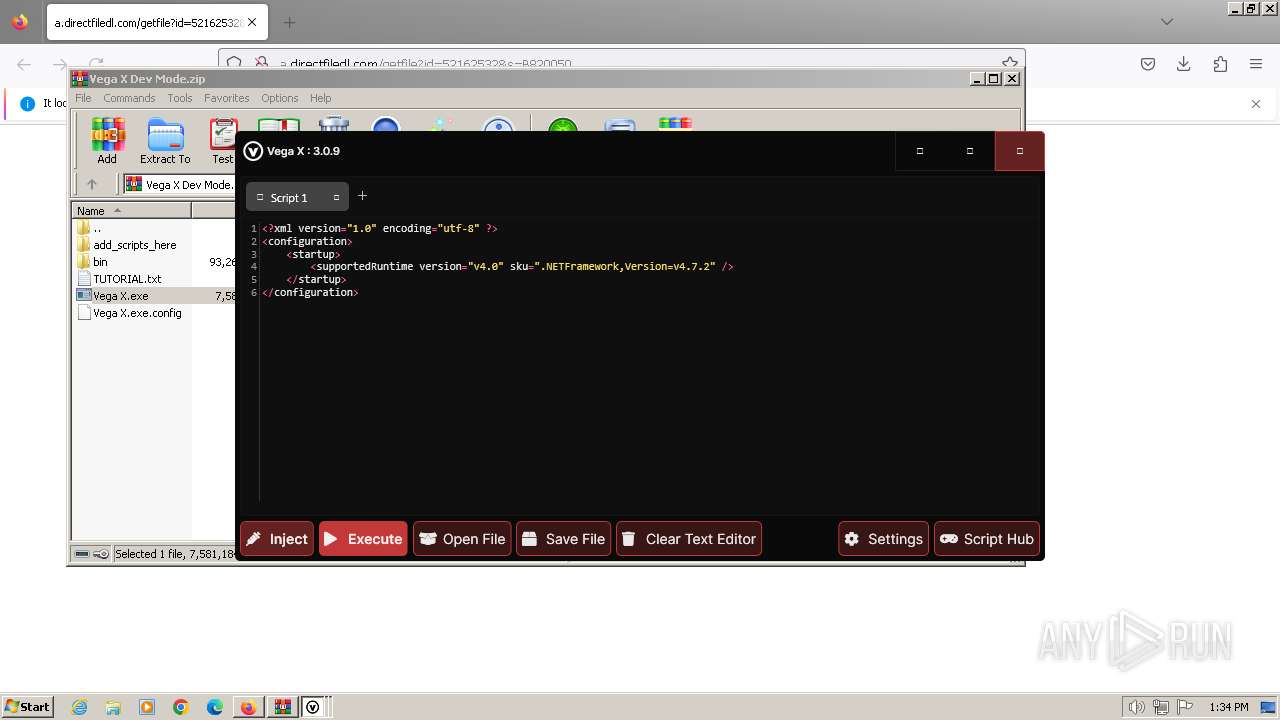Select add_scripts_here folder
Viewport: 1280px width, 720px height.
click(134, 245)
